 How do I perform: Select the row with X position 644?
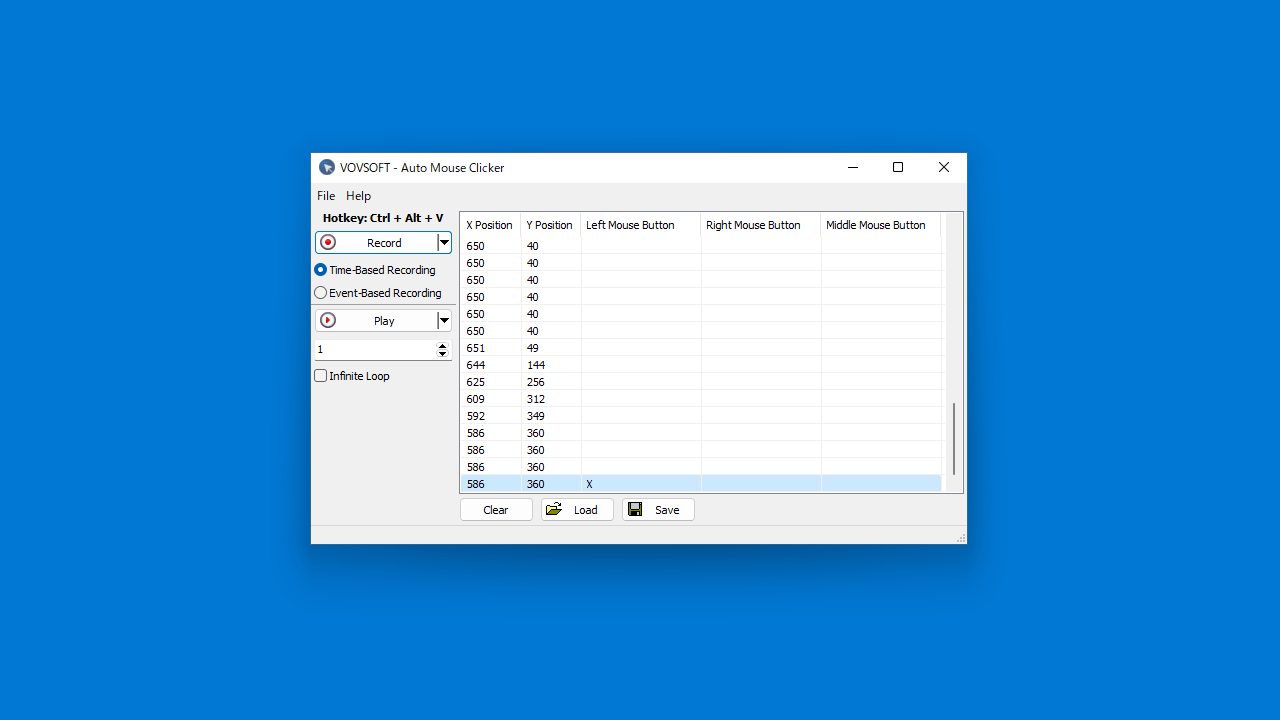701,365
